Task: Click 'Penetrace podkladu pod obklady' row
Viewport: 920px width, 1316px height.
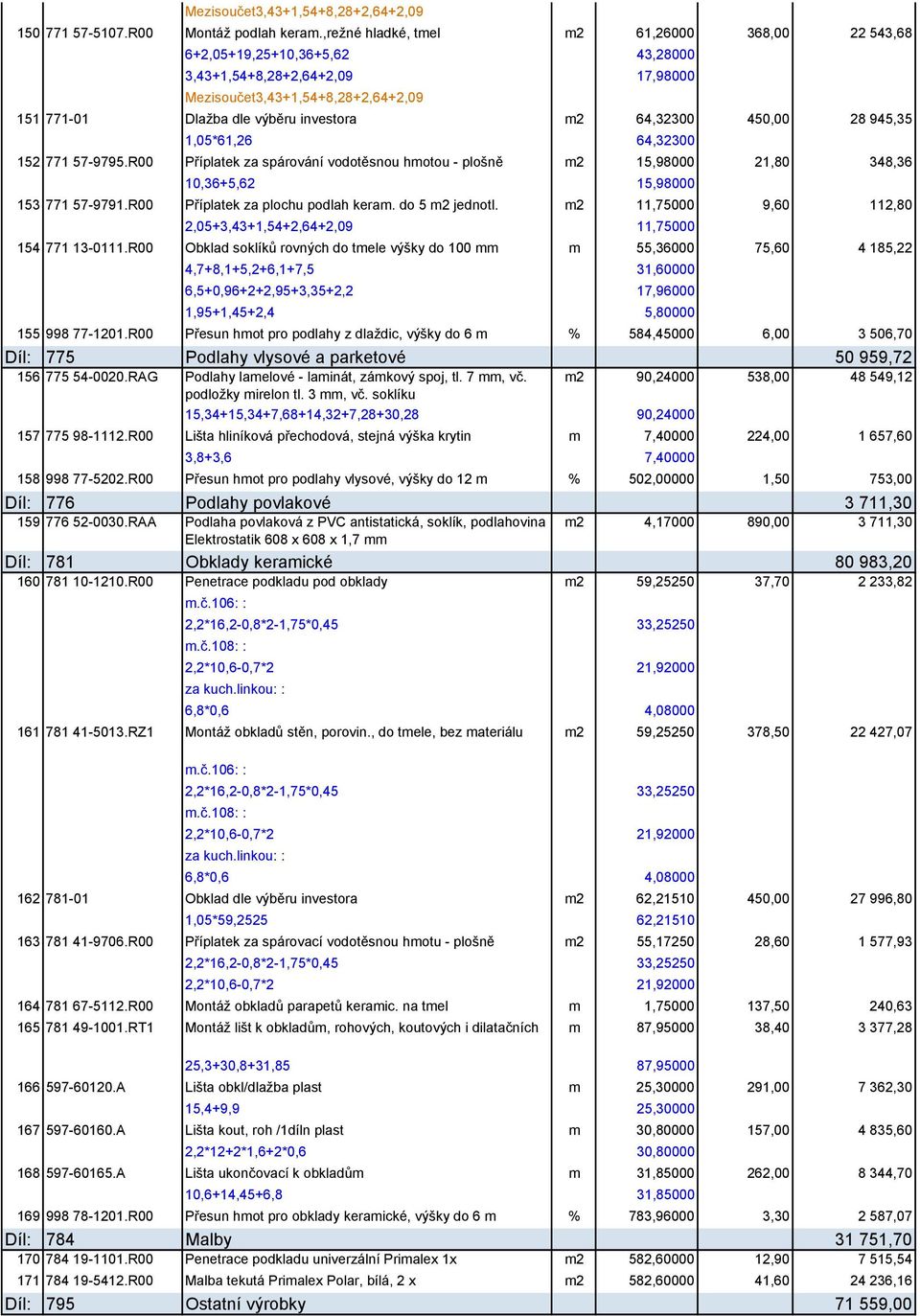Action: click(287, 582)
